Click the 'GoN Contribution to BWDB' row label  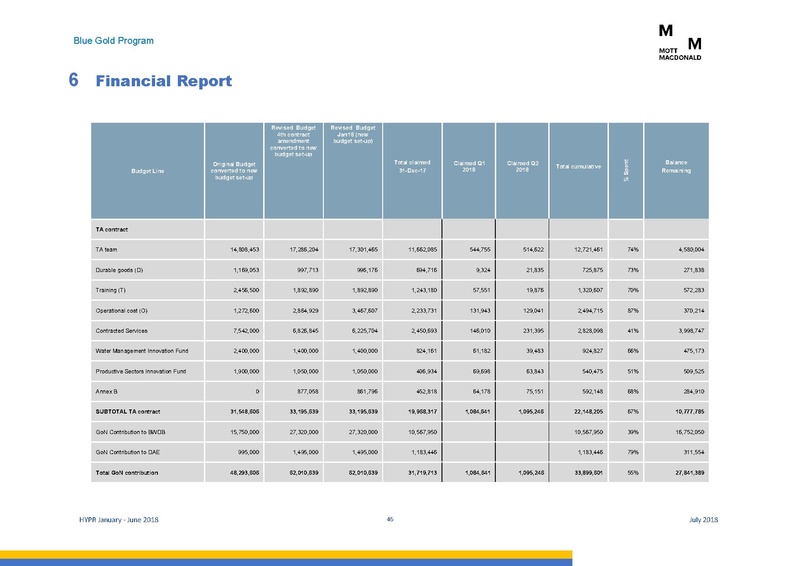tap(130, 432)
